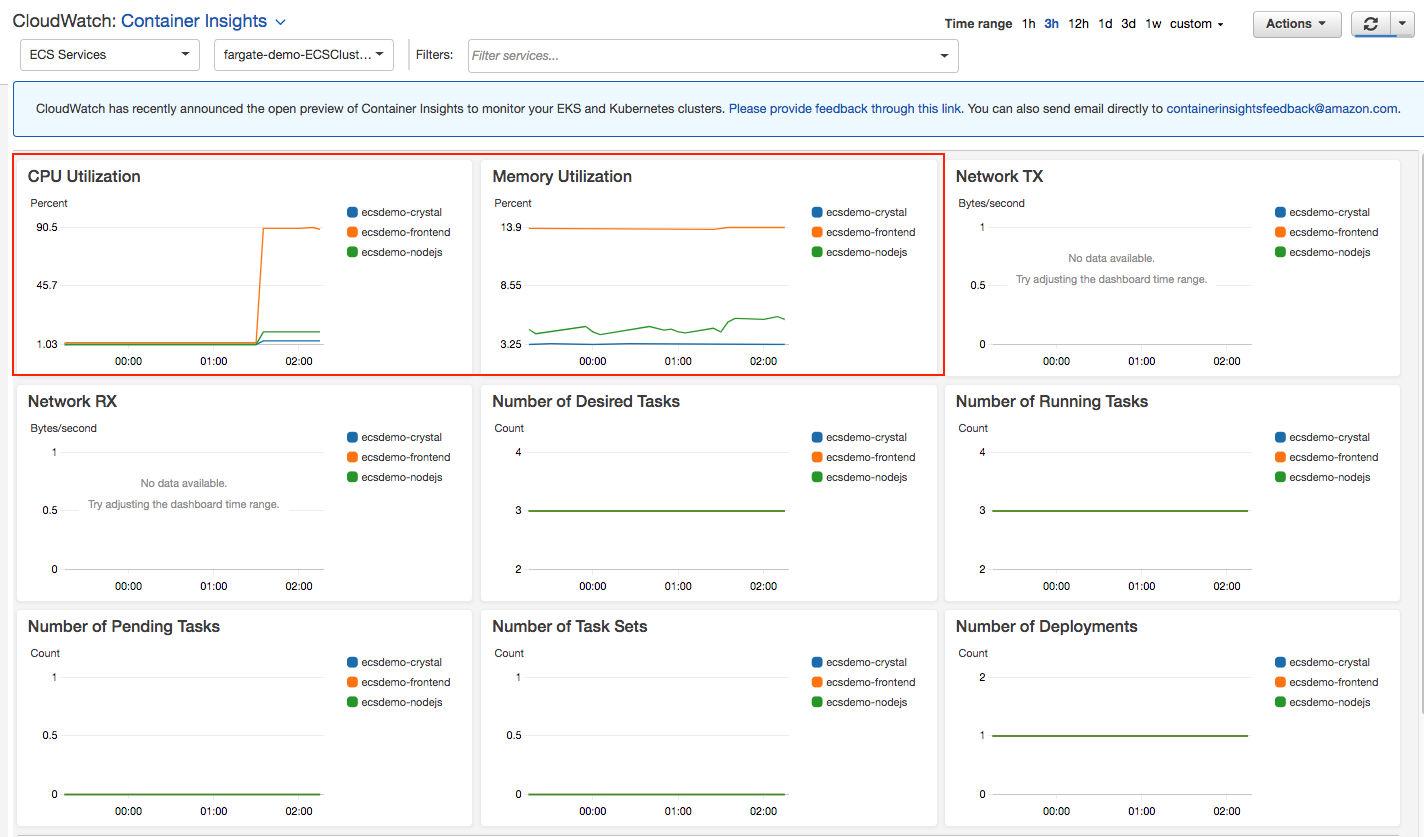Set time range to 12h

(1078, 24)
